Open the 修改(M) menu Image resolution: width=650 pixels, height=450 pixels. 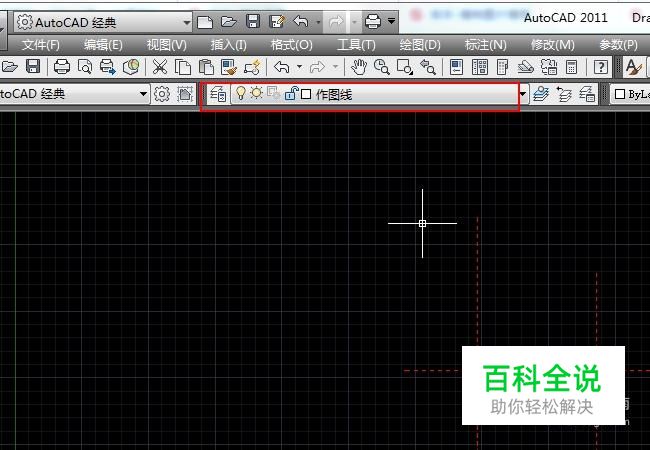click(553, 45)
